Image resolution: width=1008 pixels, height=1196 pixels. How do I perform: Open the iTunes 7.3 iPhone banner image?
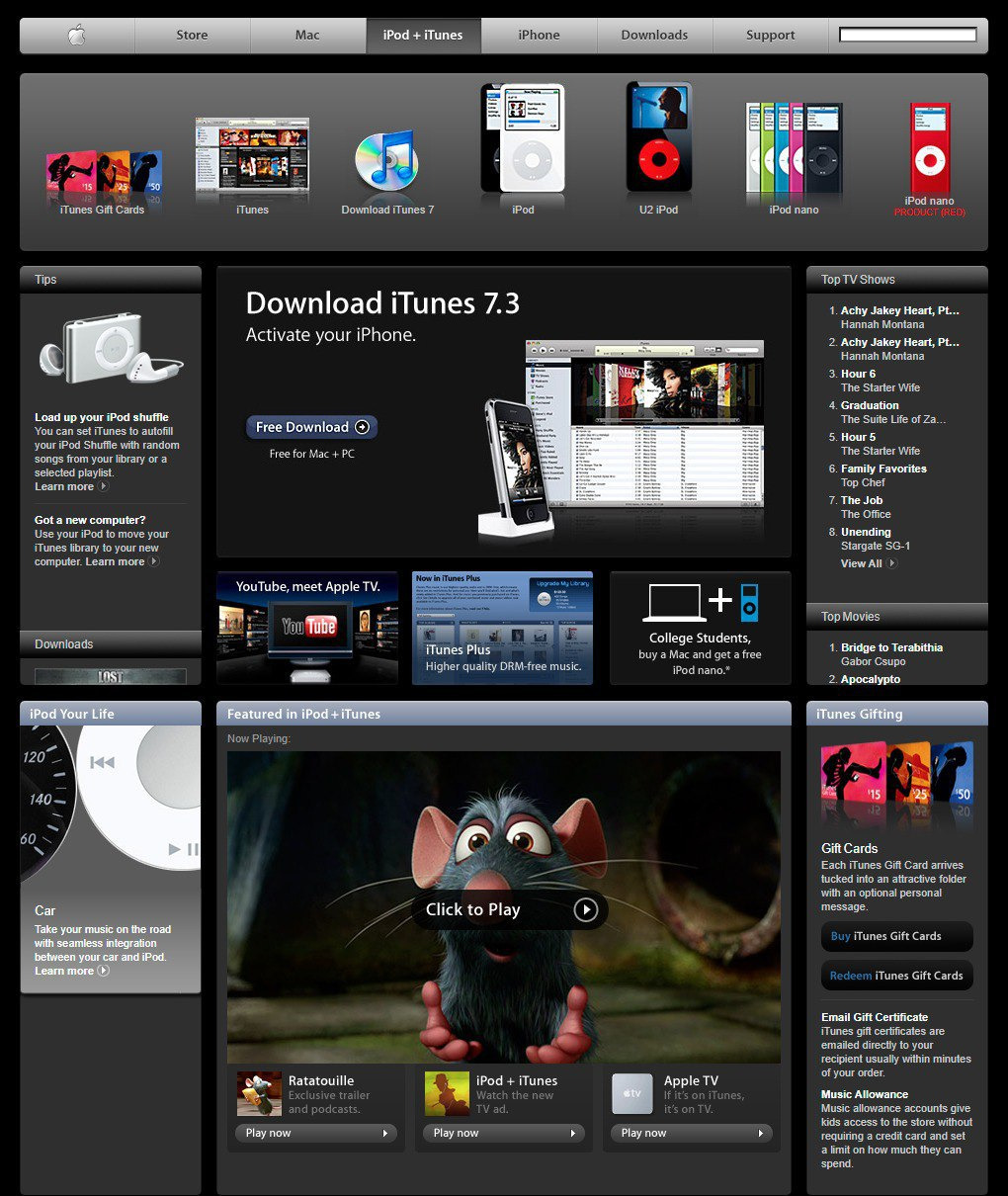tap(621, 440)
